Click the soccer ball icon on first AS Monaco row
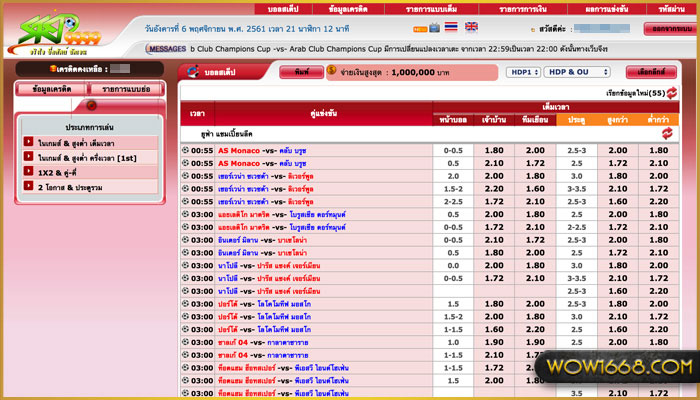 (x=185, y=150)
